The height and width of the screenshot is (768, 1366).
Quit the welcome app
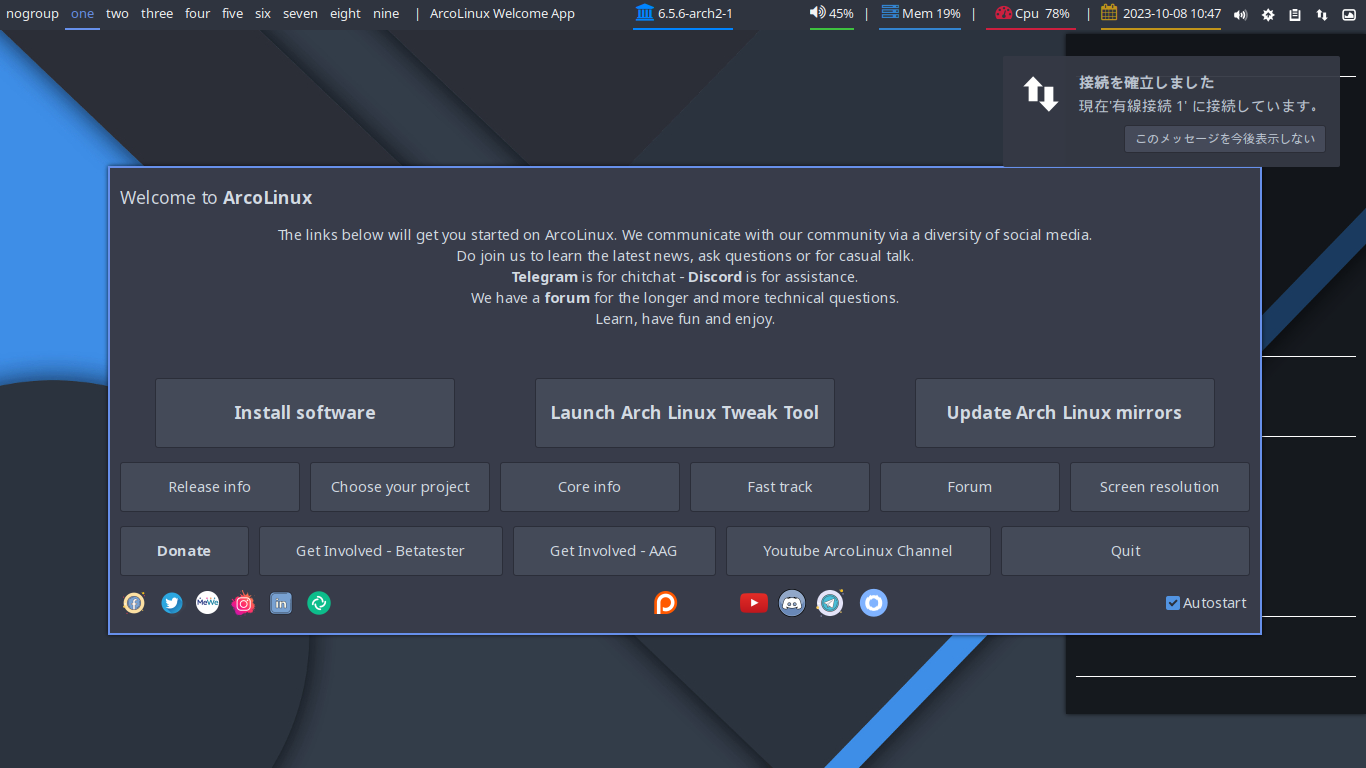pos(1126,551)
